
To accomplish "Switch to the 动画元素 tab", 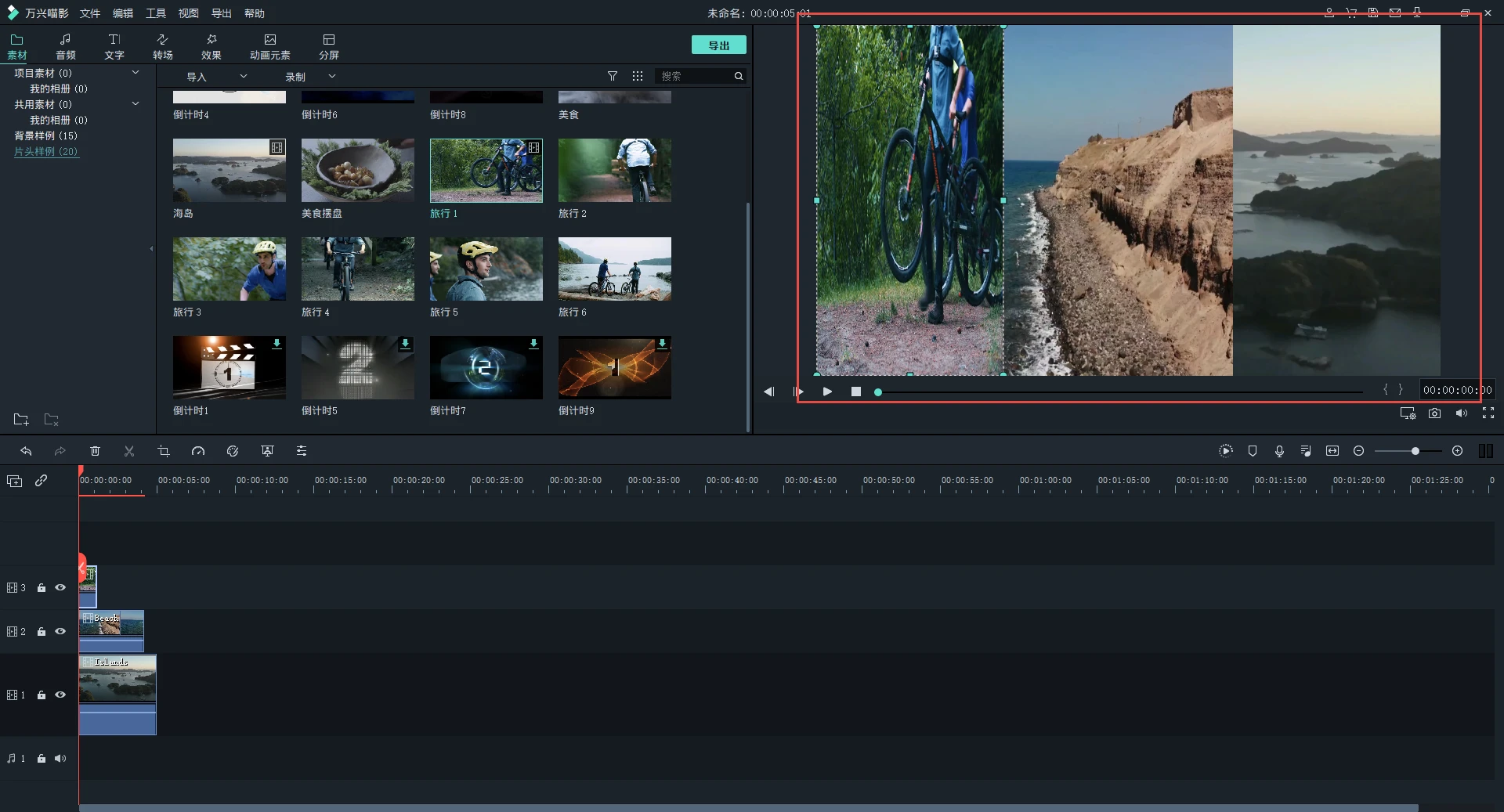I will [x=270, y=47].
